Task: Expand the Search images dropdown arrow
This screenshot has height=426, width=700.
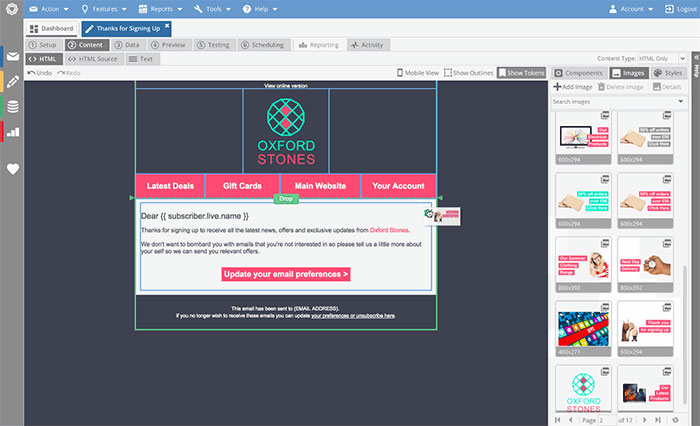Action: (681, 101)
